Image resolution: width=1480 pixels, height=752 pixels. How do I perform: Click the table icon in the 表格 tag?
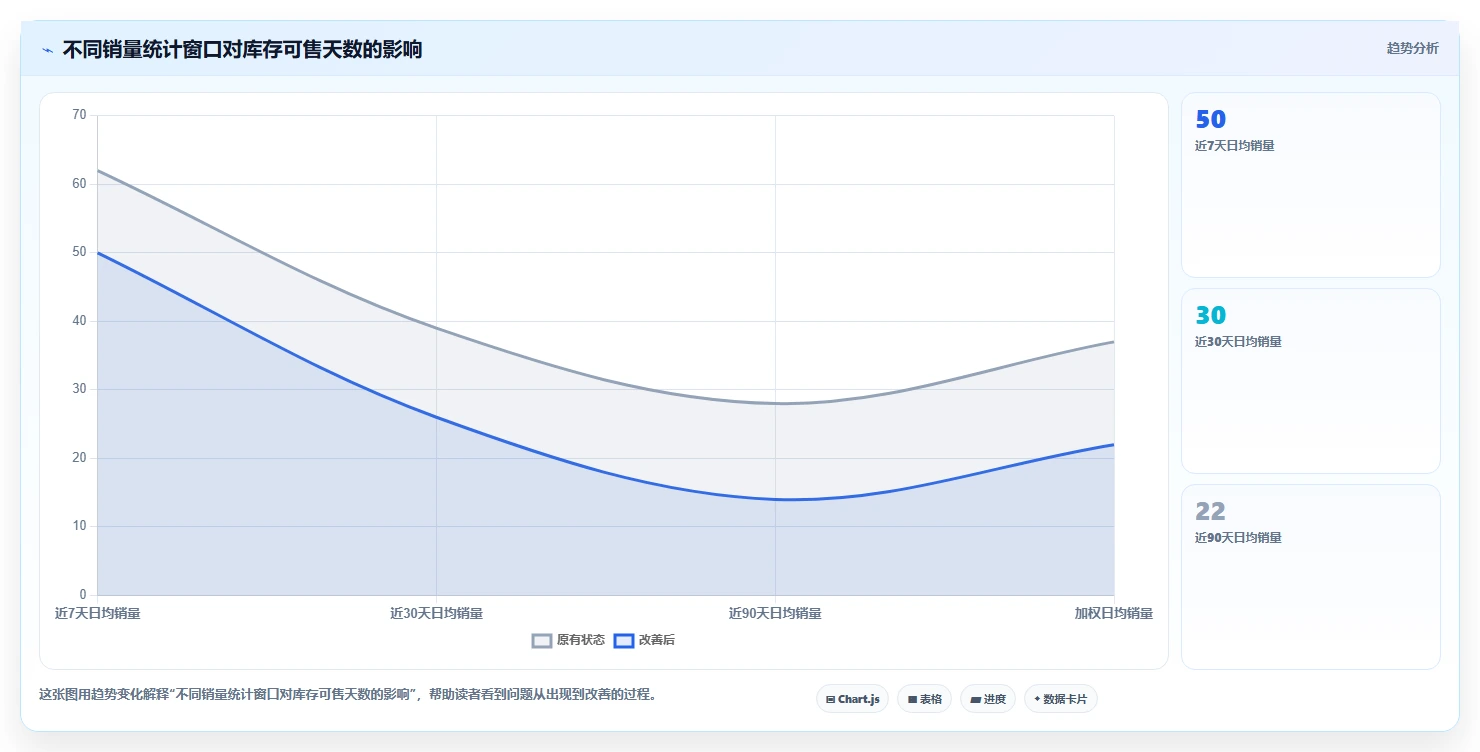912,700
